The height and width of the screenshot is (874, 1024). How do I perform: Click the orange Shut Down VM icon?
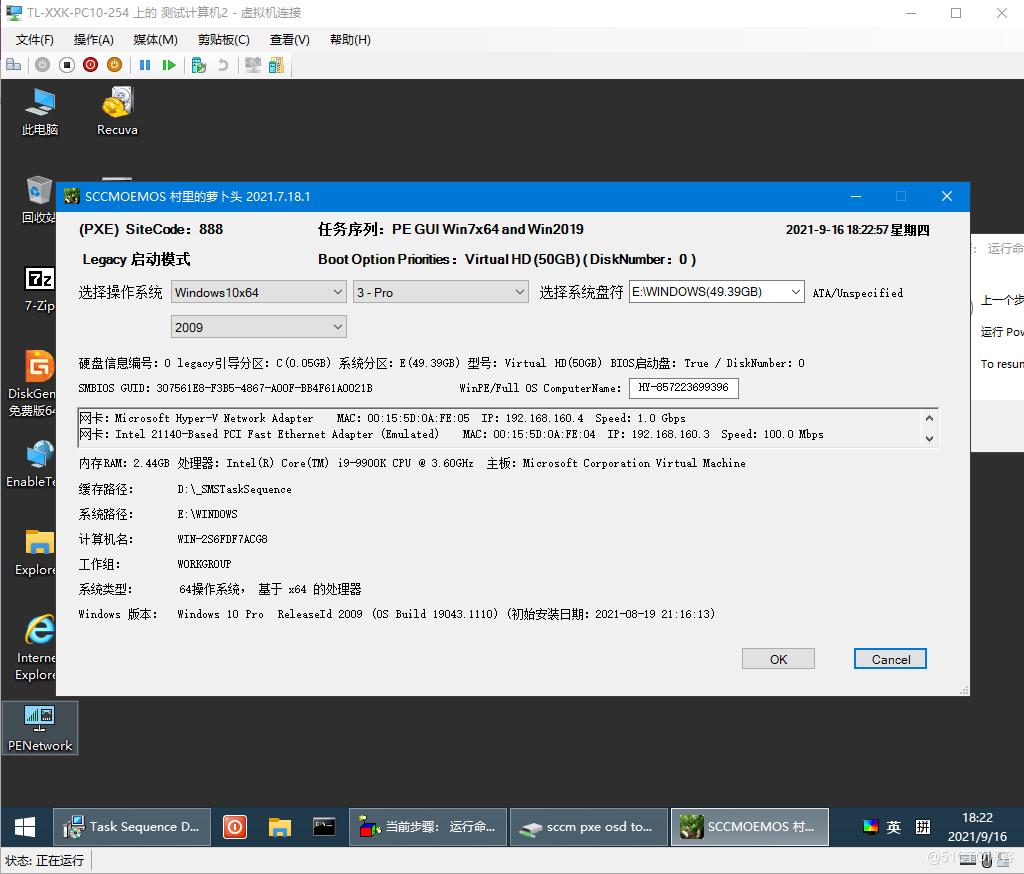114,64
